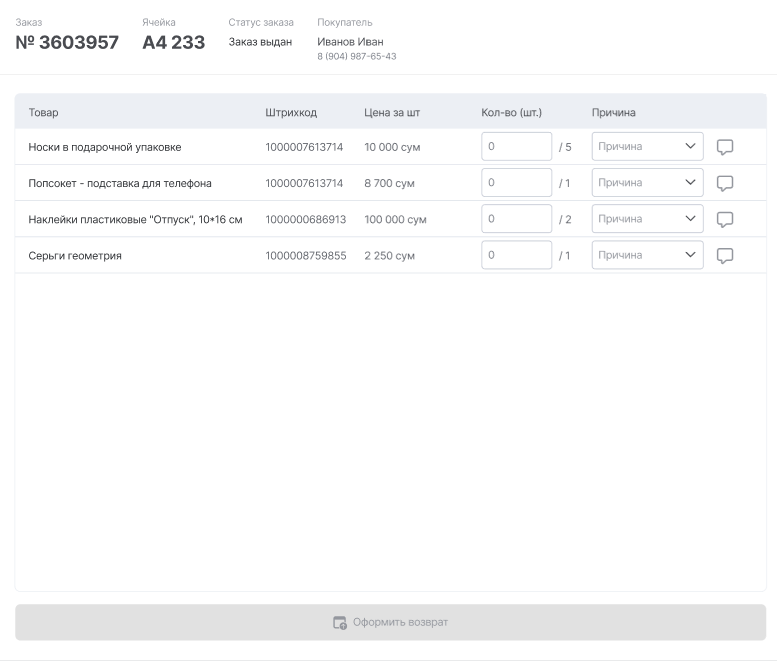The height and width of the screenshot is (661, 777).
Task: Select product Попсокет - подставка для телефона
Action: click(x=120, y=183)
